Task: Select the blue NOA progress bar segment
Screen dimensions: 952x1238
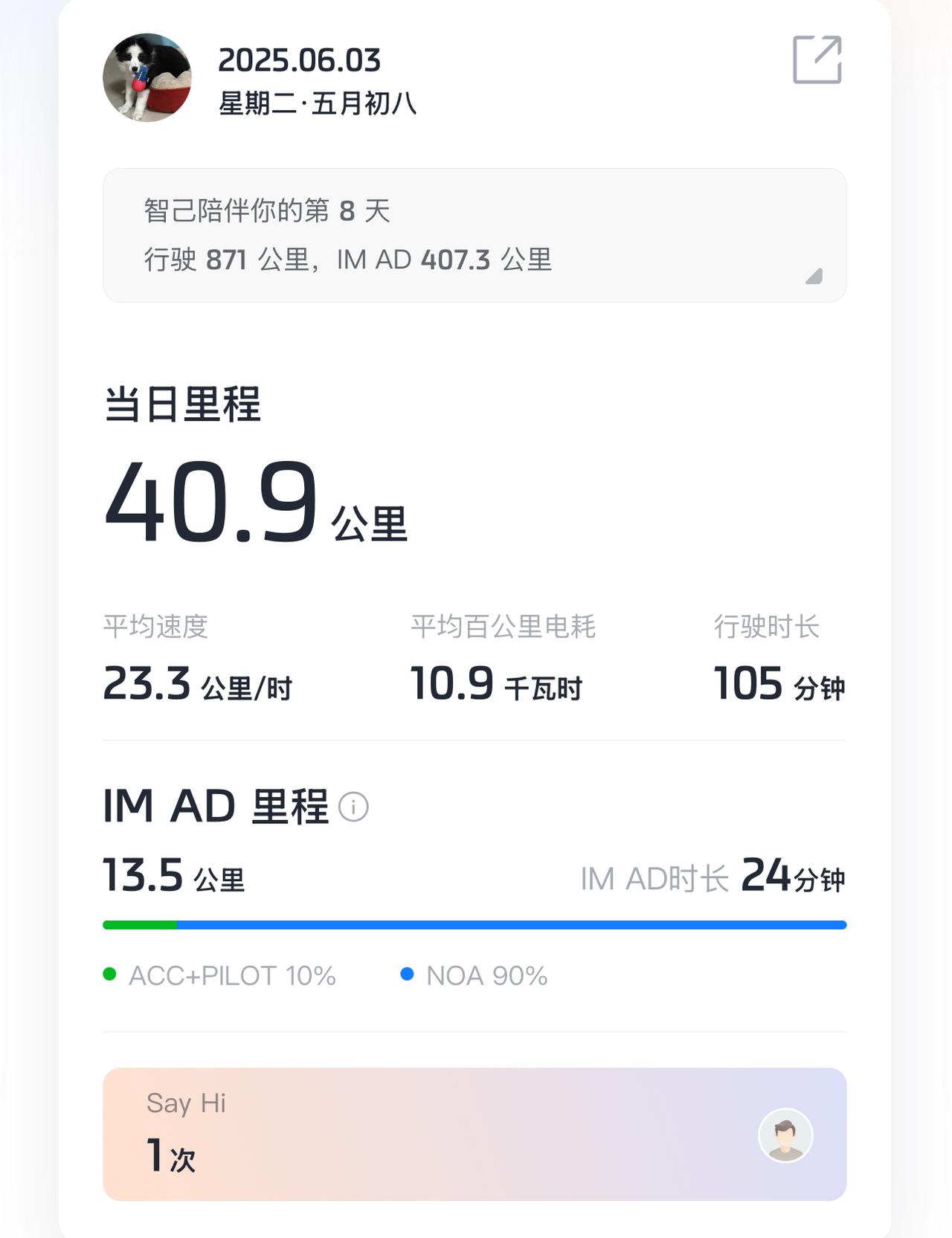Action: 512,925
